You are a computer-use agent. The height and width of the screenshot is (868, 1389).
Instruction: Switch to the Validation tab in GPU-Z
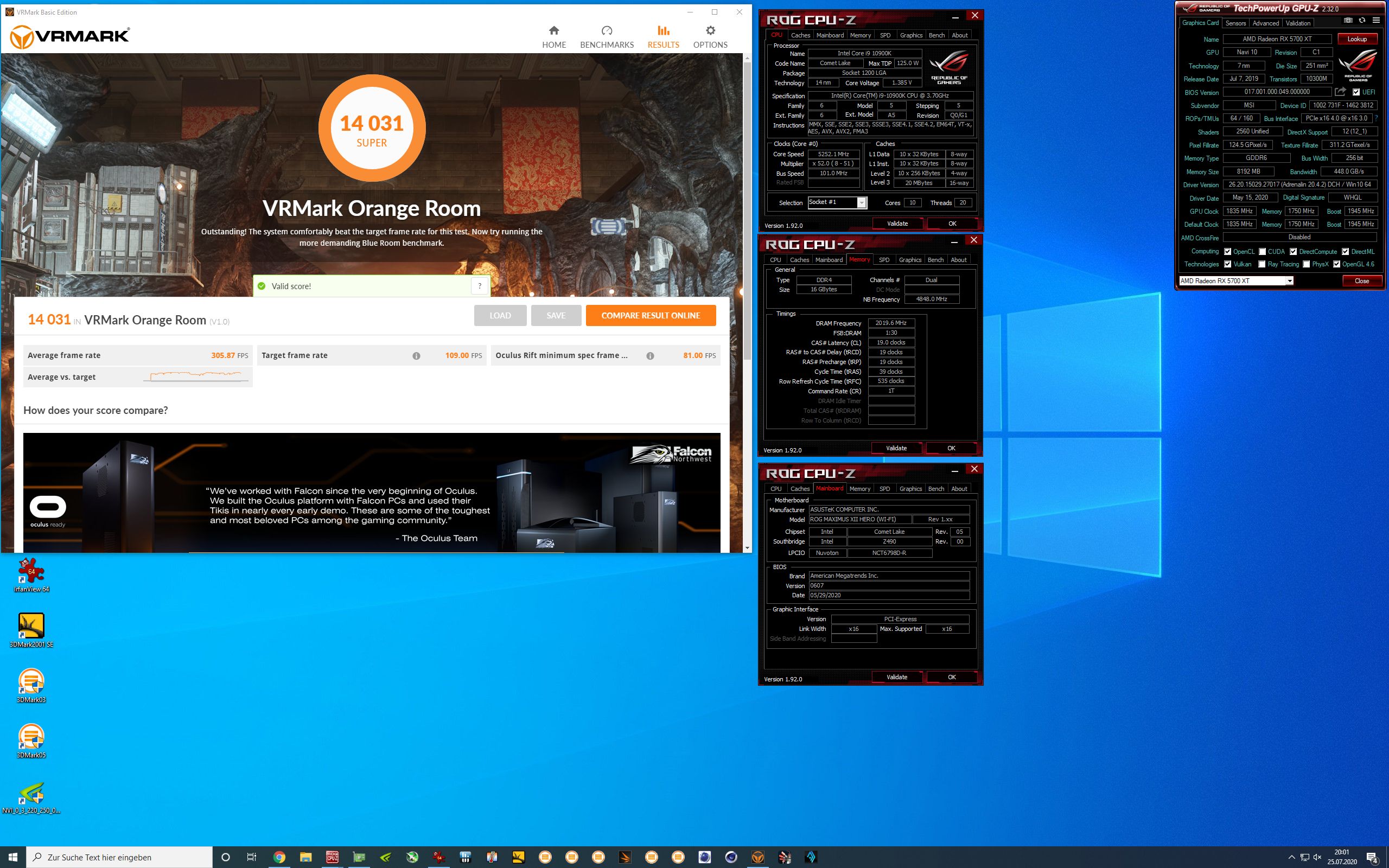[x=1298, y=23]
